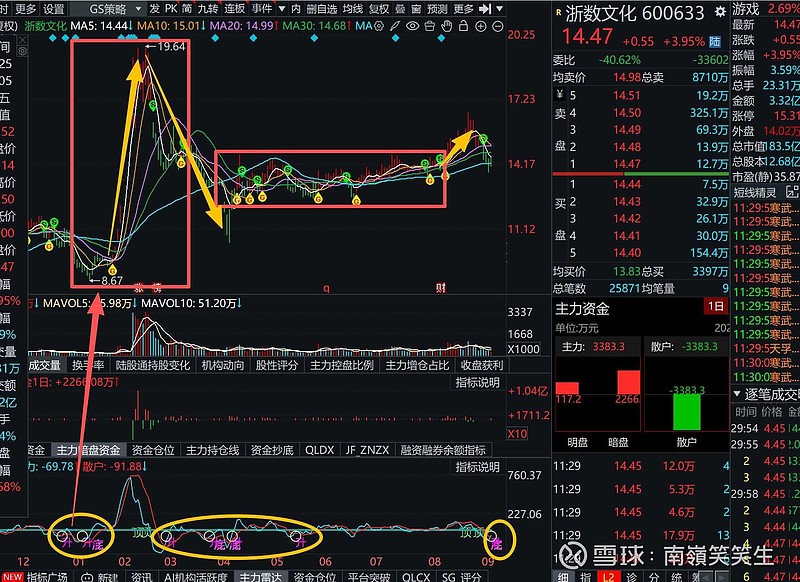Click the 窗 window button

pyautogui.click(x=416, y=9)
